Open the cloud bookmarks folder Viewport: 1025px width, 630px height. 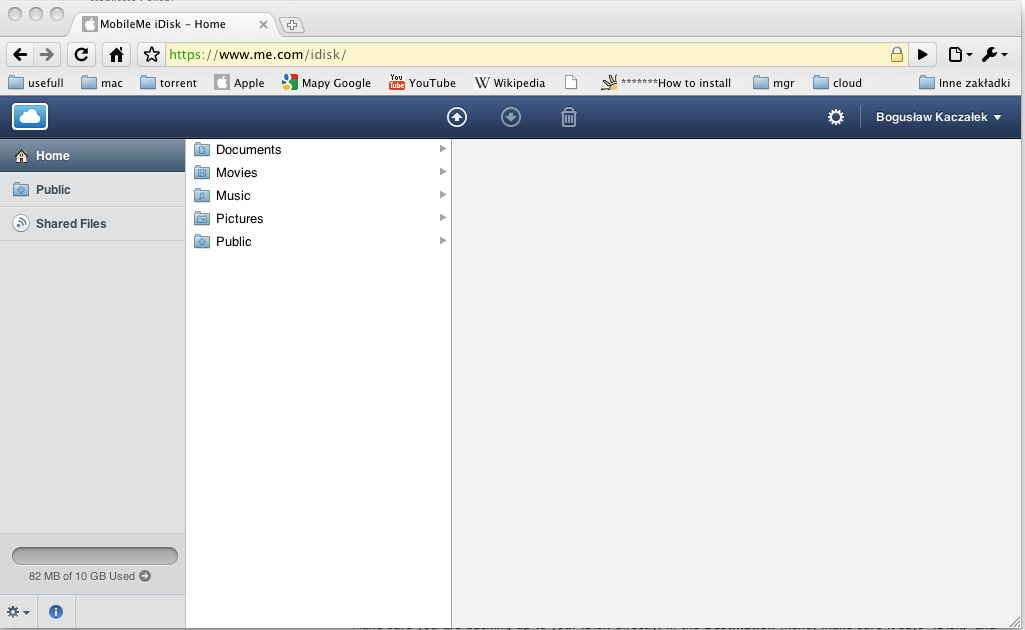point(838,83)
